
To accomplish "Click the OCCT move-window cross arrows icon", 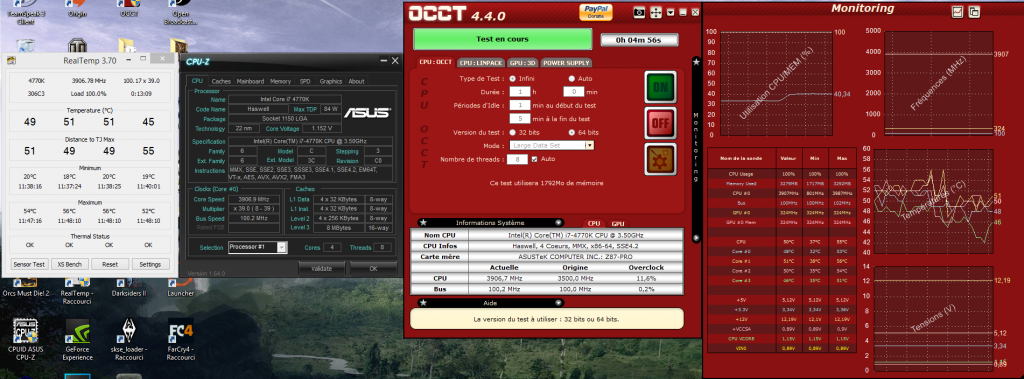I will (656, 12).
